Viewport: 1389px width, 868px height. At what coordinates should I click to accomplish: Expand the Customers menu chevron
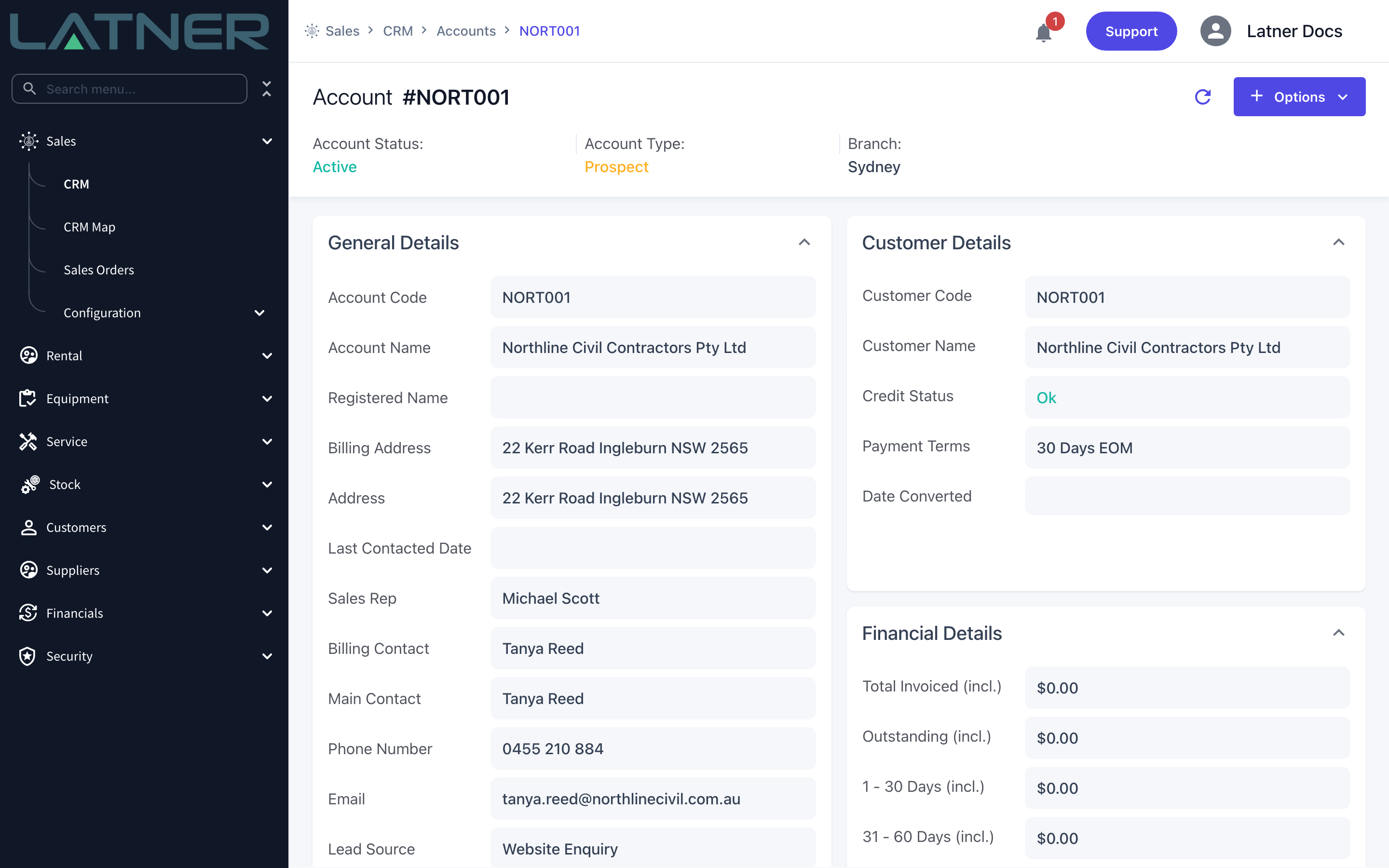[267, 528]
